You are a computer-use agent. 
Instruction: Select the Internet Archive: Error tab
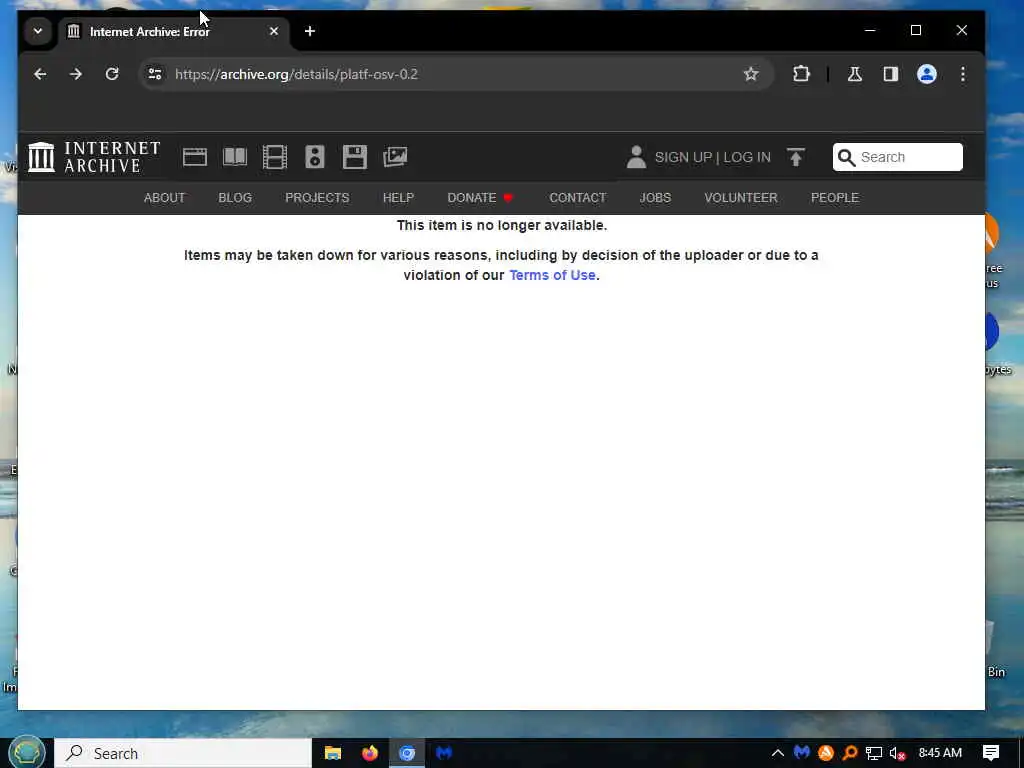point(174,31)
